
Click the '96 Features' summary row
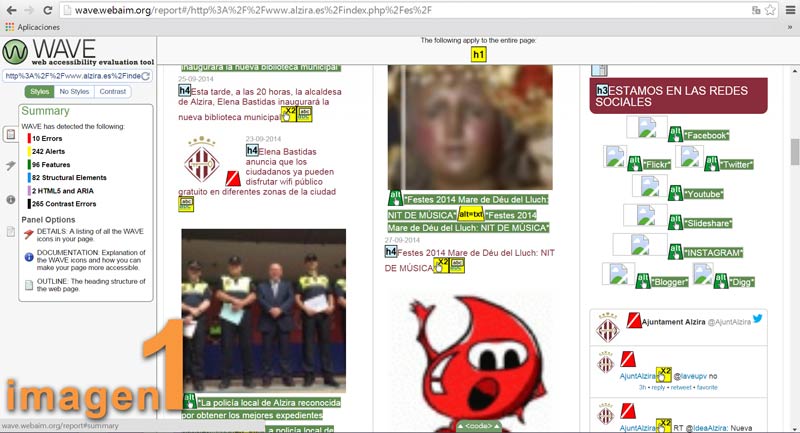tap(48, 165)
